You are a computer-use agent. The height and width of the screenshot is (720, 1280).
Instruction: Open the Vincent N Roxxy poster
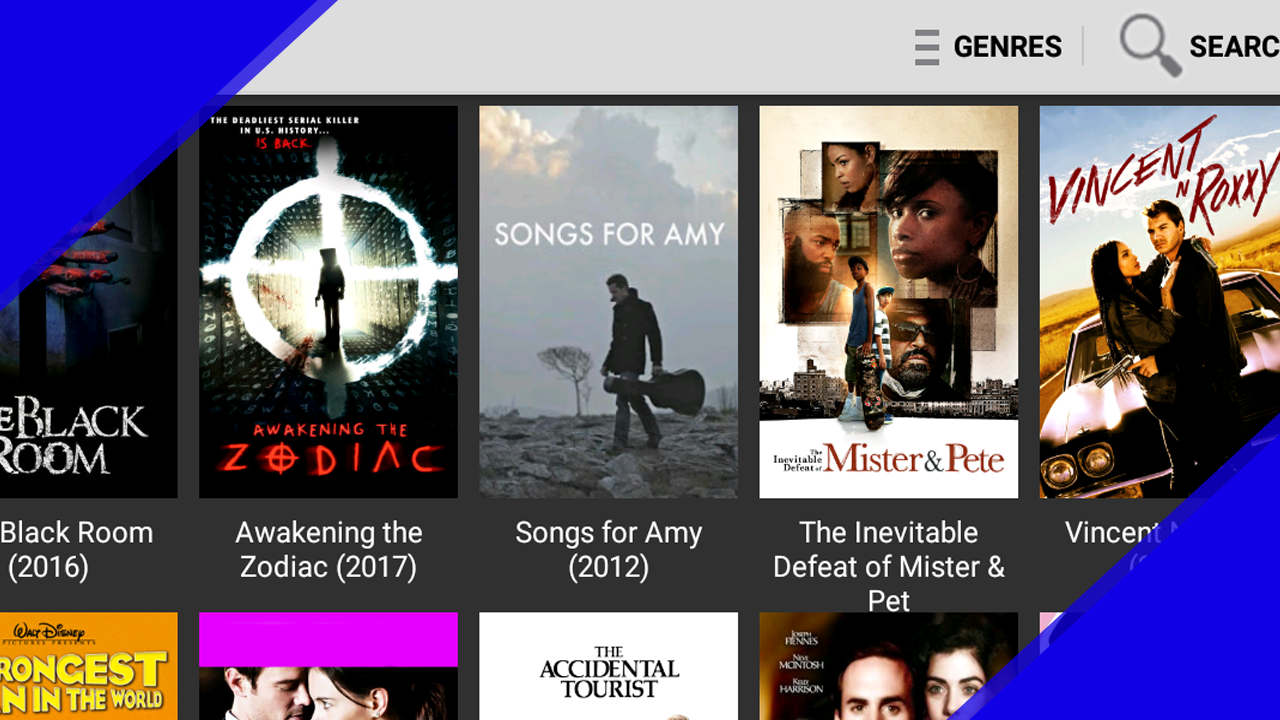[1160, 302]
